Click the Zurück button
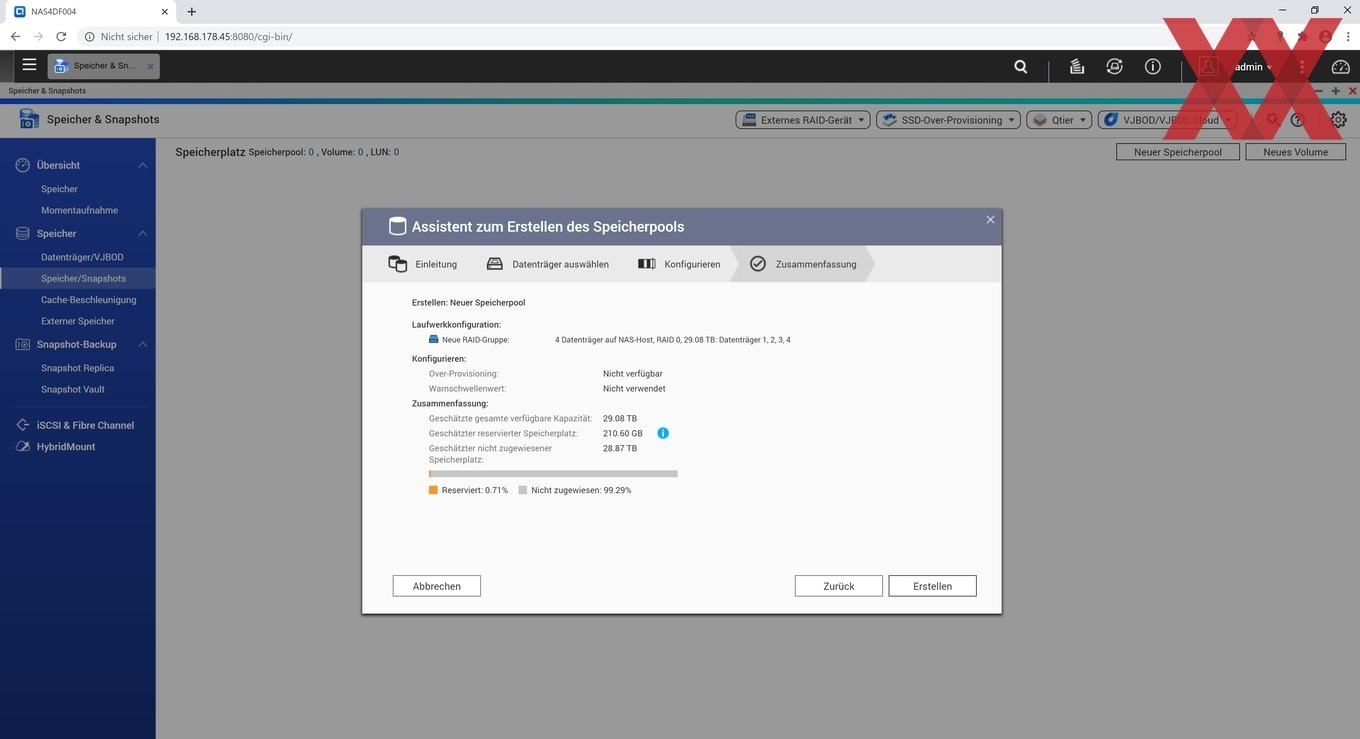Image resolution: width=1360 pixels, height=739 pixels. pos(839,586)
